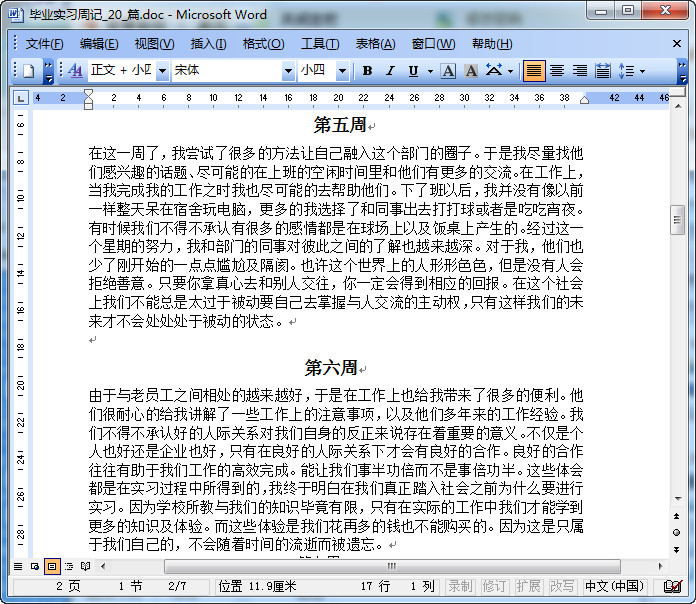This screenshot has width=696, height=604.
Task: Switch to the reading layout view icon
Action: [x=85, y=566]
